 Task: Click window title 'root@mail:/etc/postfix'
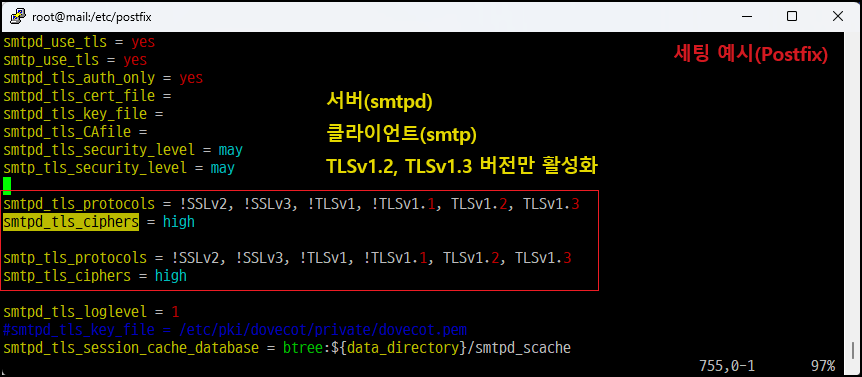[x=92, y=16]
